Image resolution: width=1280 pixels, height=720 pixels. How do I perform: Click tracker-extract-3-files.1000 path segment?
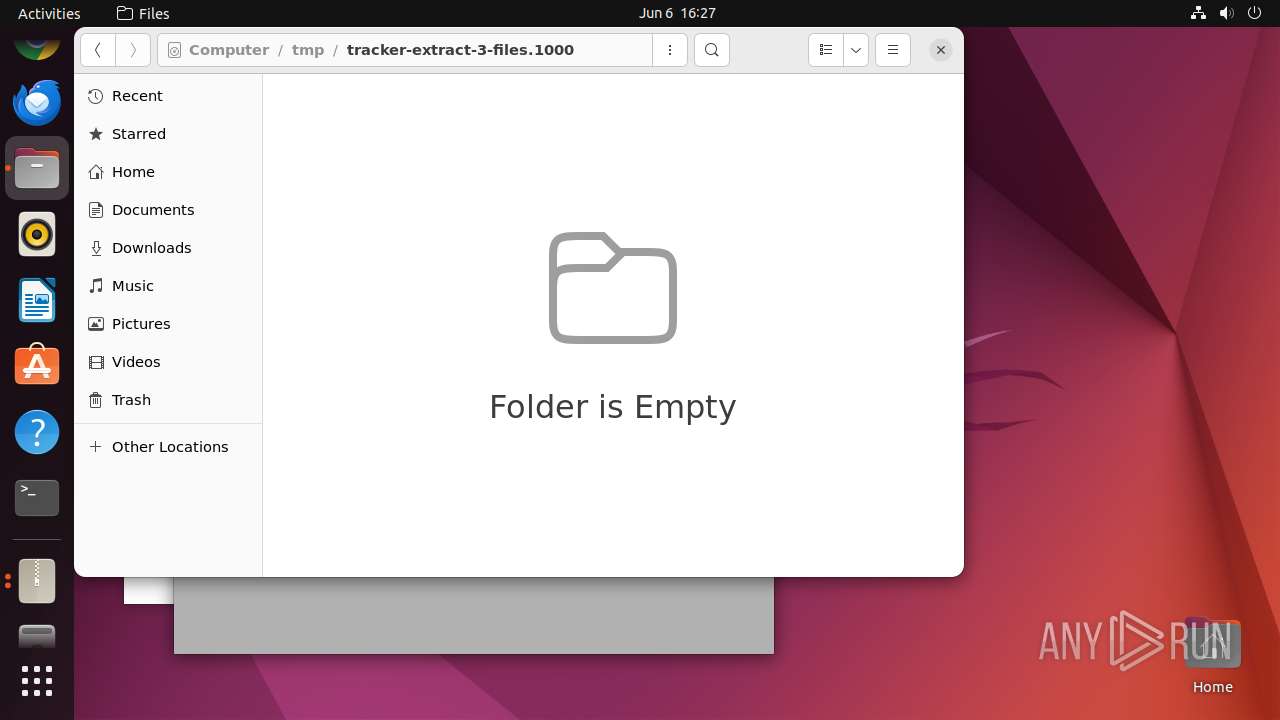(x=460, y=50)
